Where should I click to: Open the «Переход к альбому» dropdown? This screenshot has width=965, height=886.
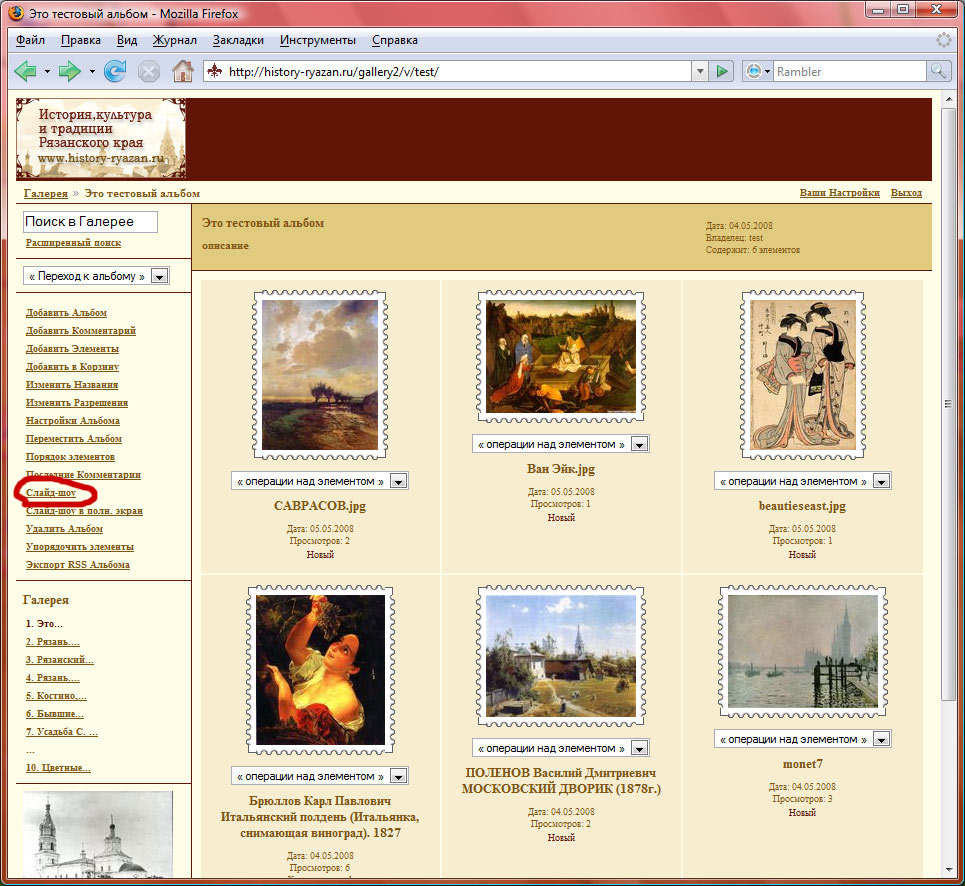point(96,276)
